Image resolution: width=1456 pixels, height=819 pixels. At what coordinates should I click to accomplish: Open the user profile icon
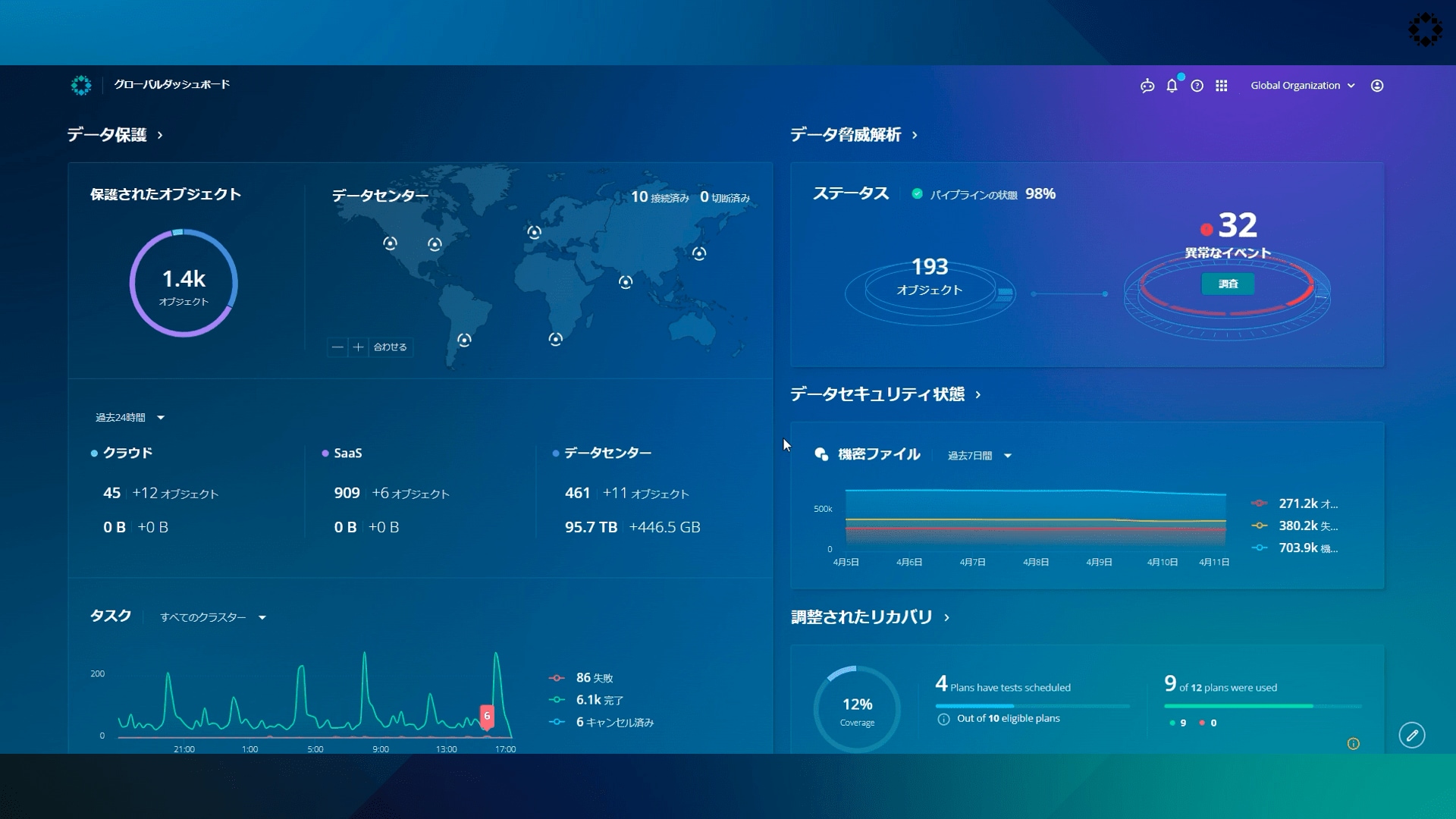tap(1377, 86)
